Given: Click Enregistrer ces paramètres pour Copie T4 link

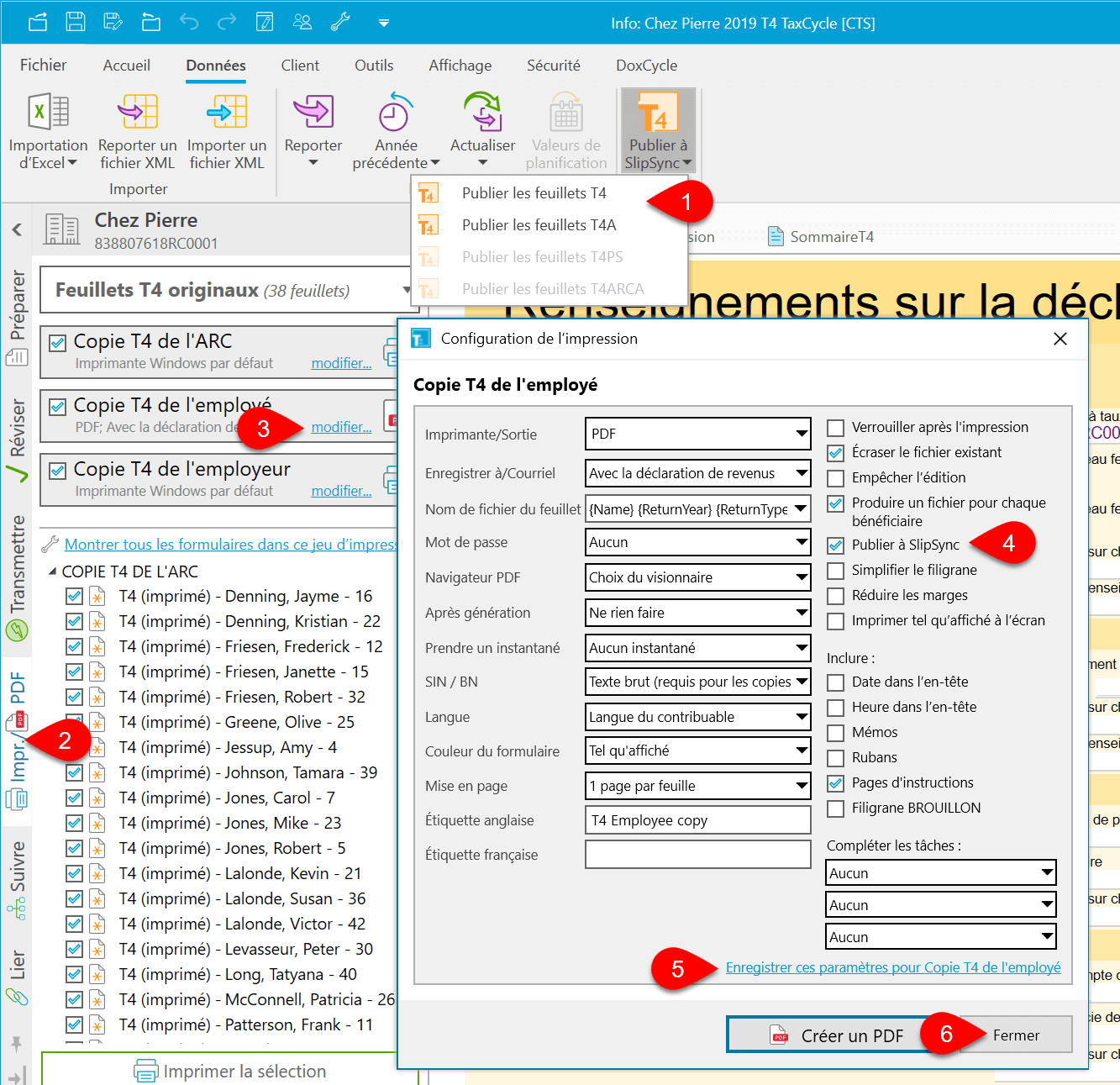Looking at the screenshot, I should [893, 967].
